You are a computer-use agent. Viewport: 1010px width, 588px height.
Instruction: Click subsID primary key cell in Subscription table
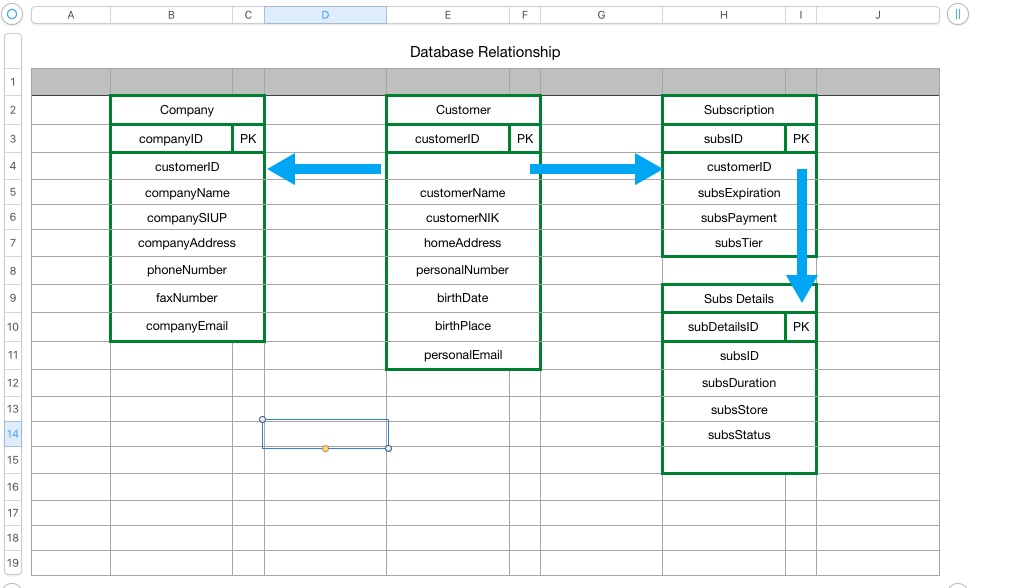click(x=724, y=138)
